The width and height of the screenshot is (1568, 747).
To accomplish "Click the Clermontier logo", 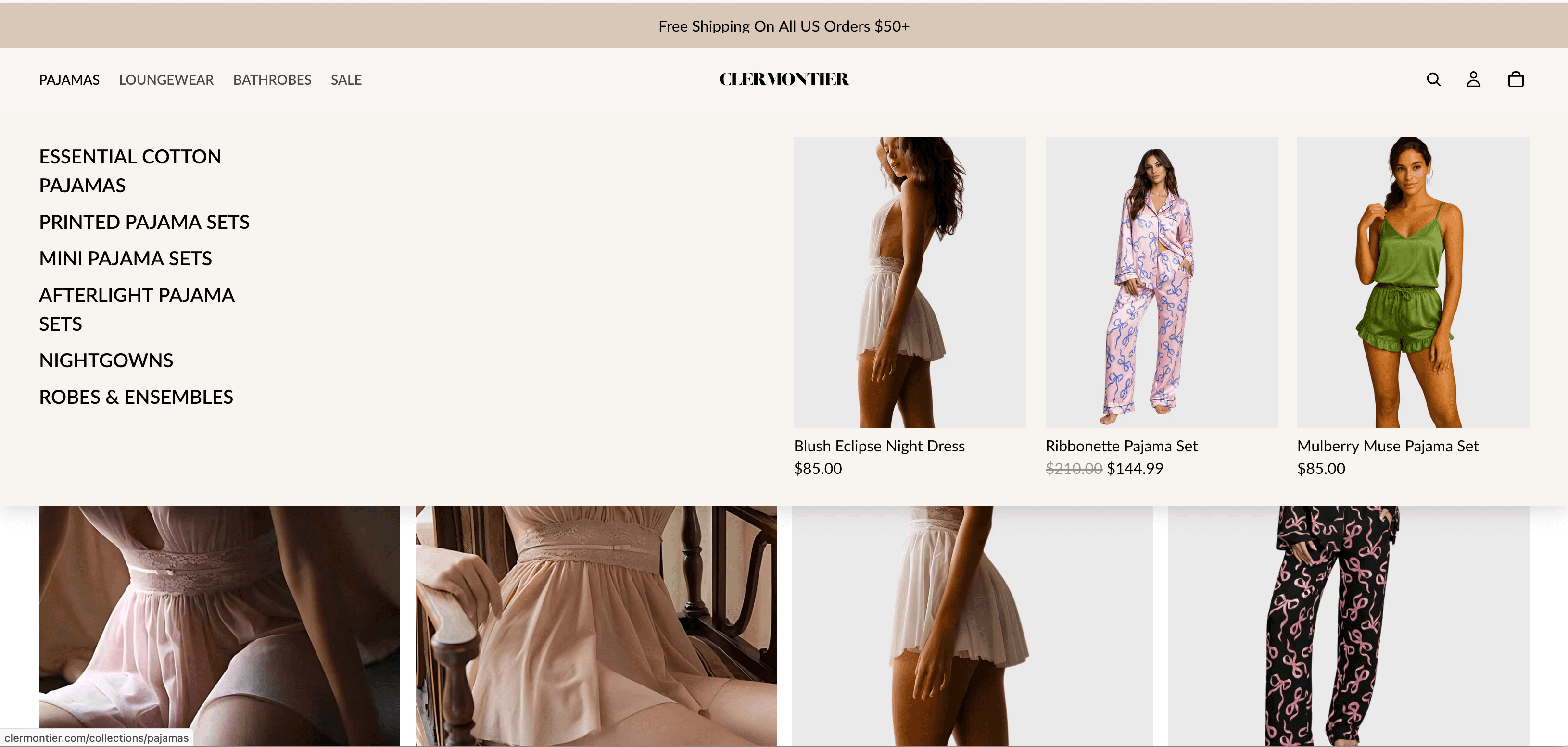I will click(784, 80).
